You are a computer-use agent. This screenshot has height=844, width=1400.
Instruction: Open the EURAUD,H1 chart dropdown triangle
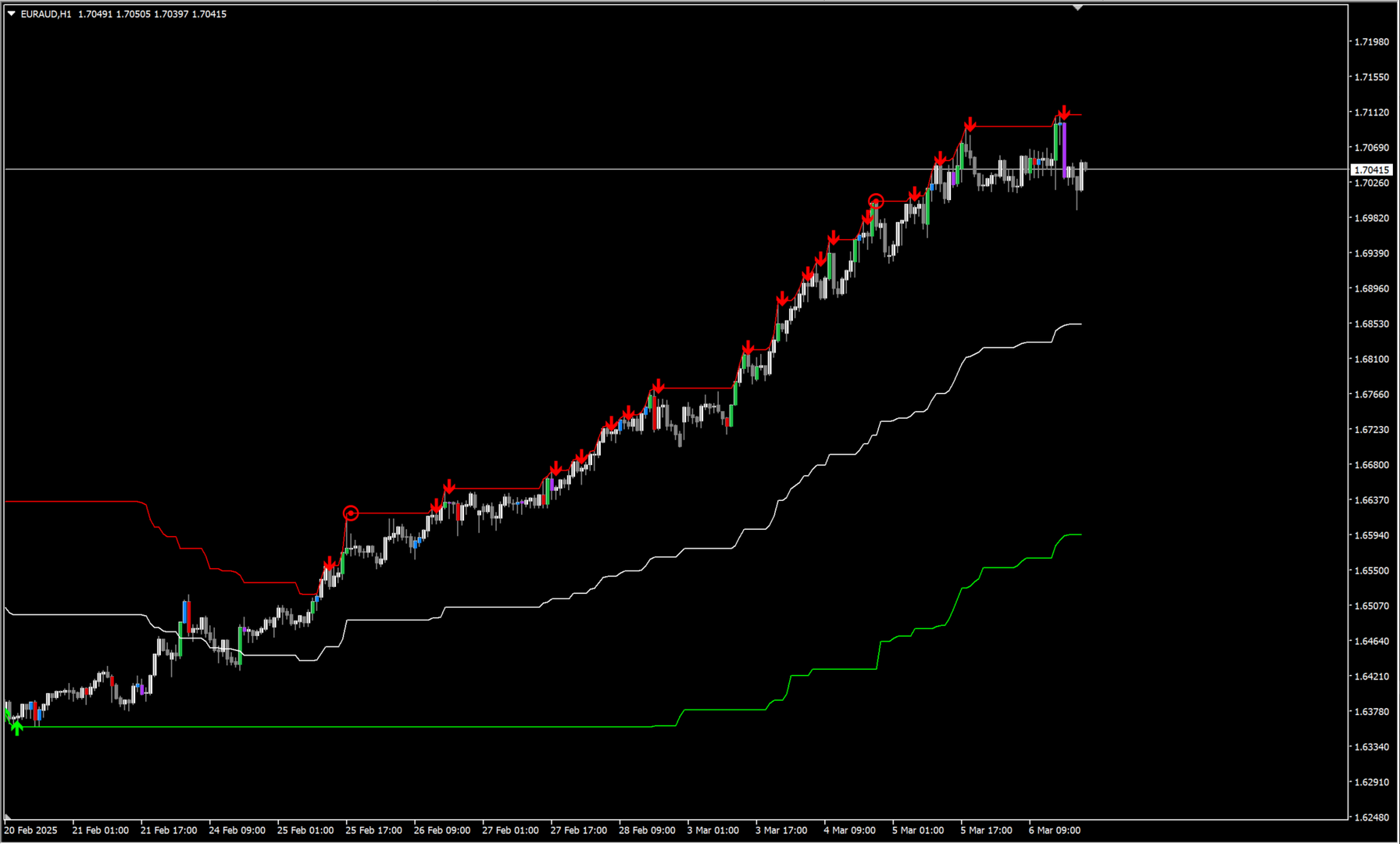tap(12, 13)
